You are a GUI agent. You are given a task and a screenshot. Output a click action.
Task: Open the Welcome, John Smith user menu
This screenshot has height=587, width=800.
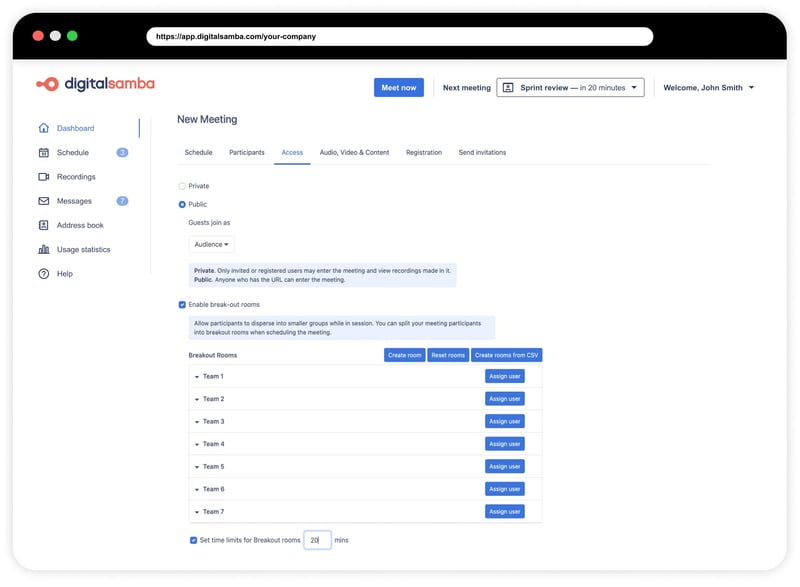click(709, 88)
